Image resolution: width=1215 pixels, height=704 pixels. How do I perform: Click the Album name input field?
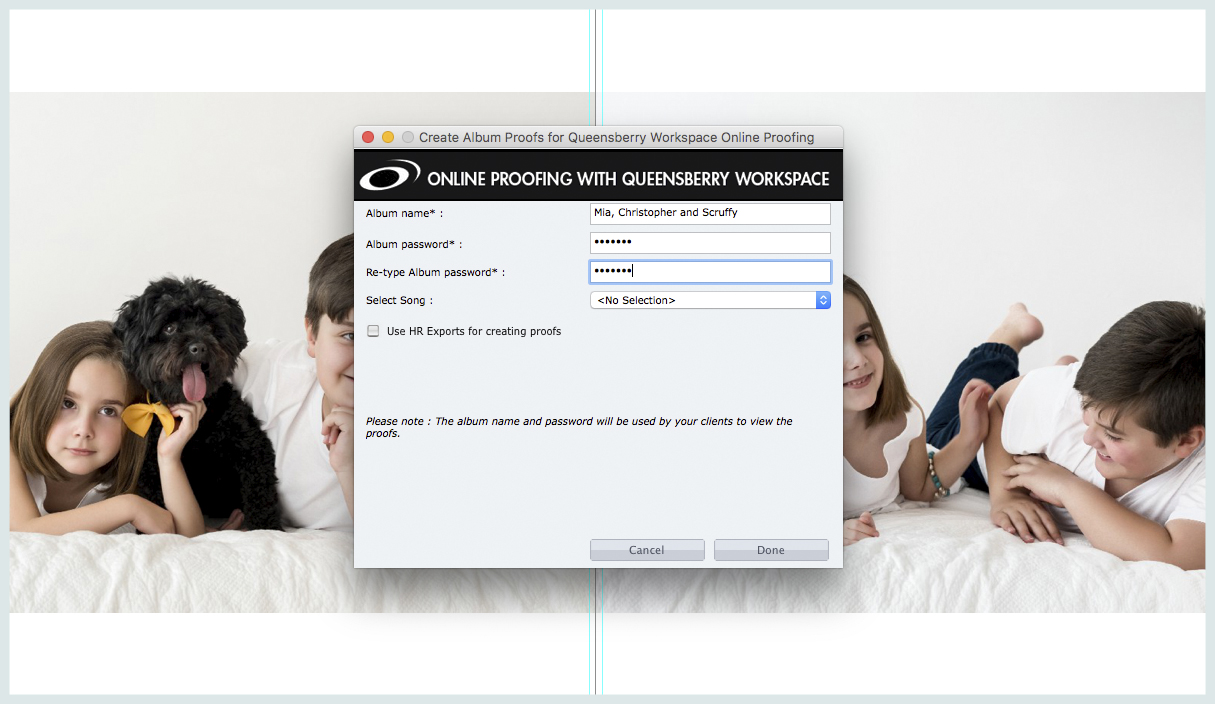(x=710, y=213)
